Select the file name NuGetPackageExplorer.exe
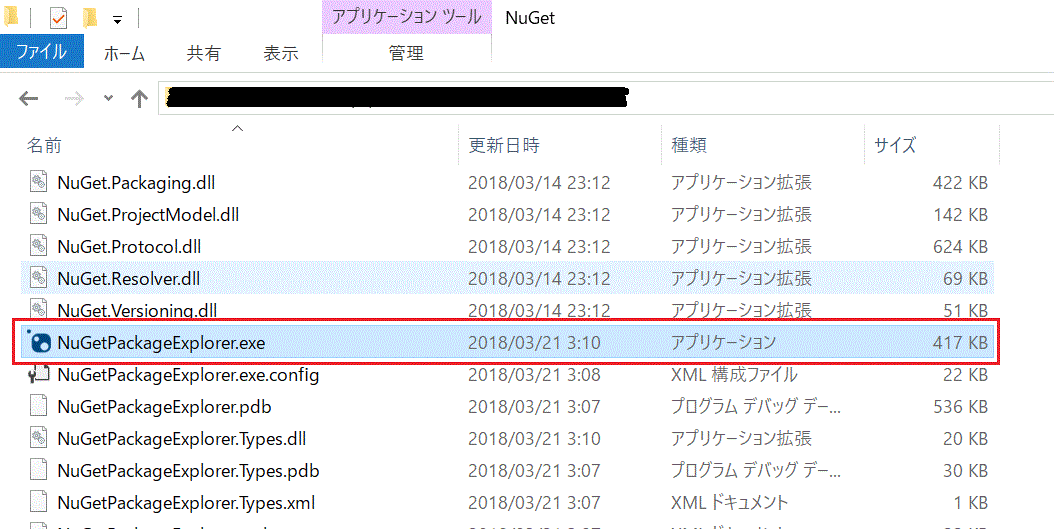The height and width of the screenshot is (529, 1054). point(161,343)
